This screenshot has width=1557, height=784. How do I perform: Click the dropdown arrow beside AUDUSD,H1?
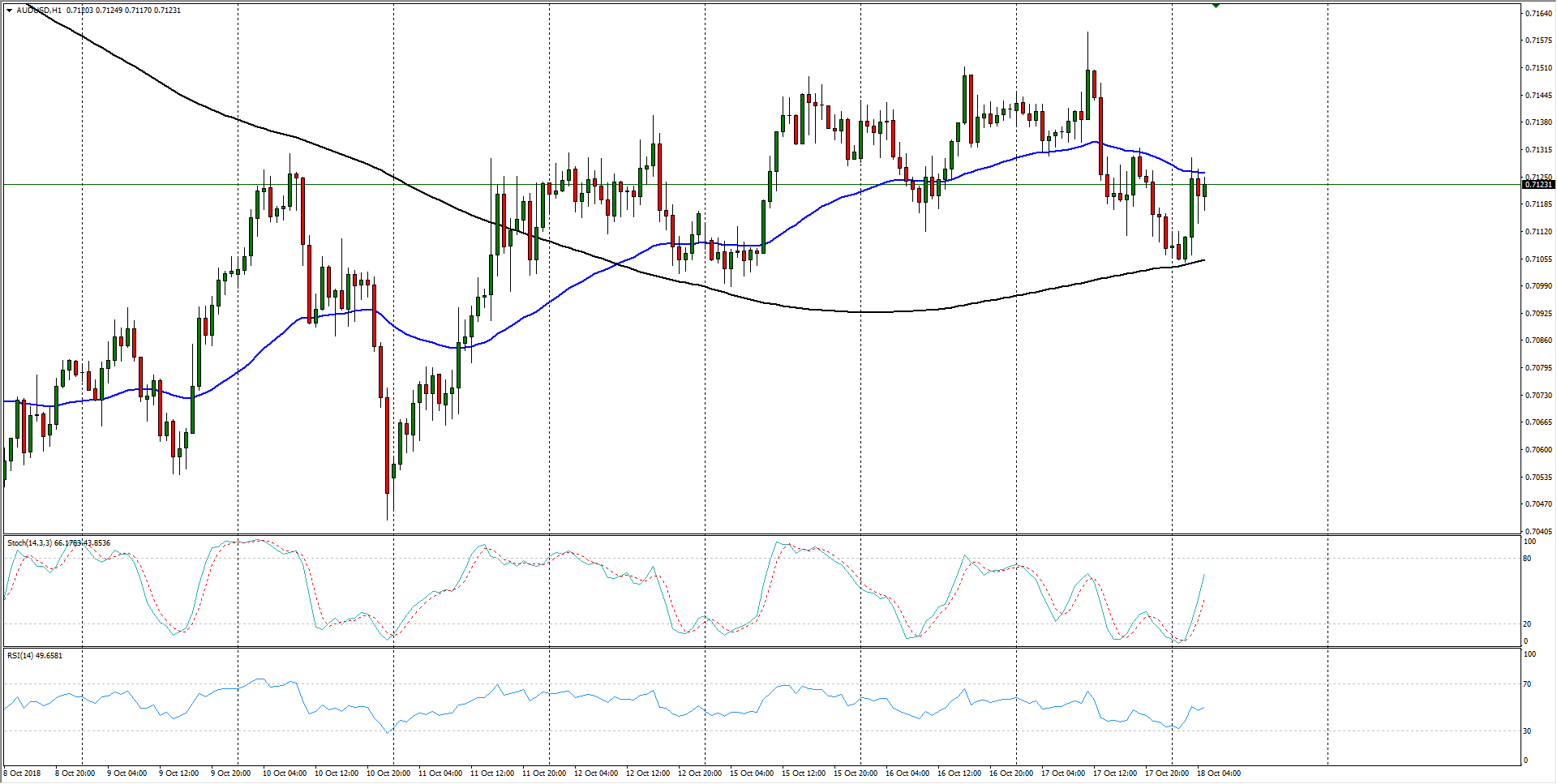pos(9,11)
